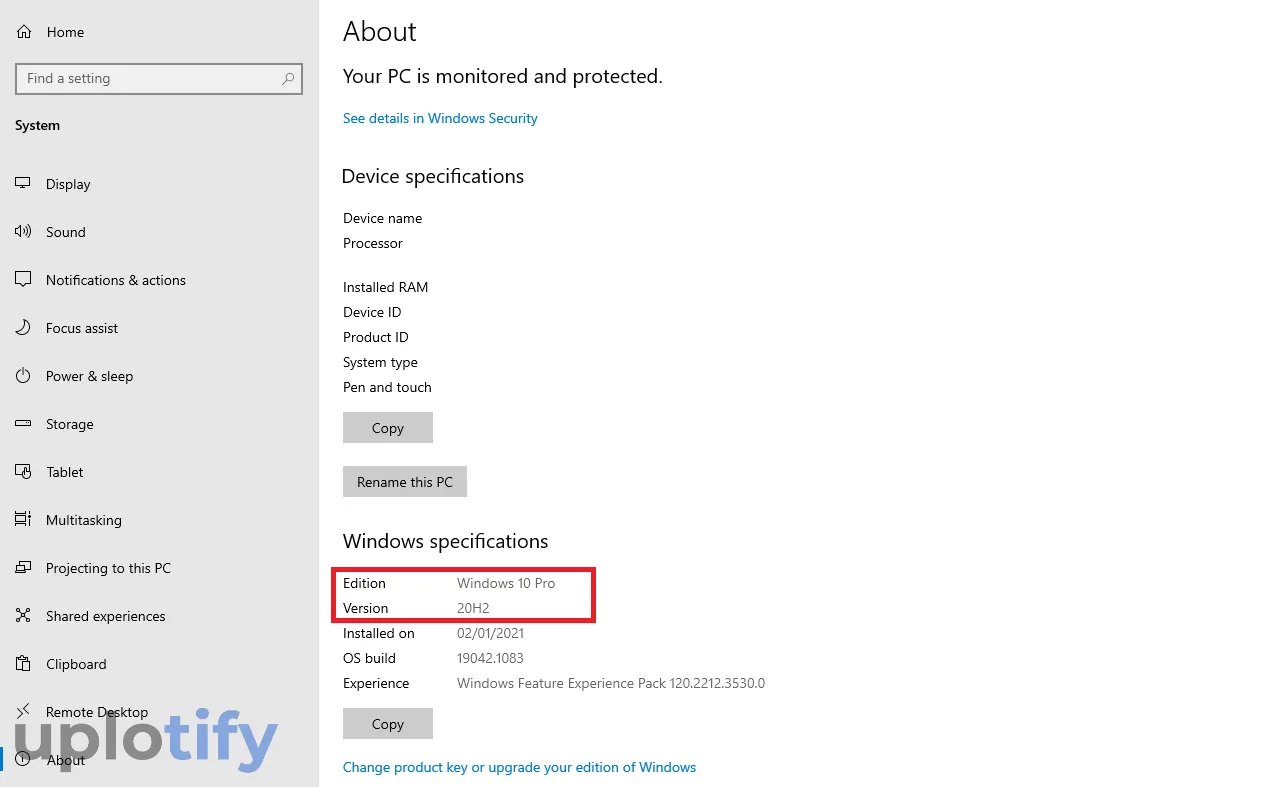
Task: Click the Notifications & actions icon
Action: coord(23,280)
